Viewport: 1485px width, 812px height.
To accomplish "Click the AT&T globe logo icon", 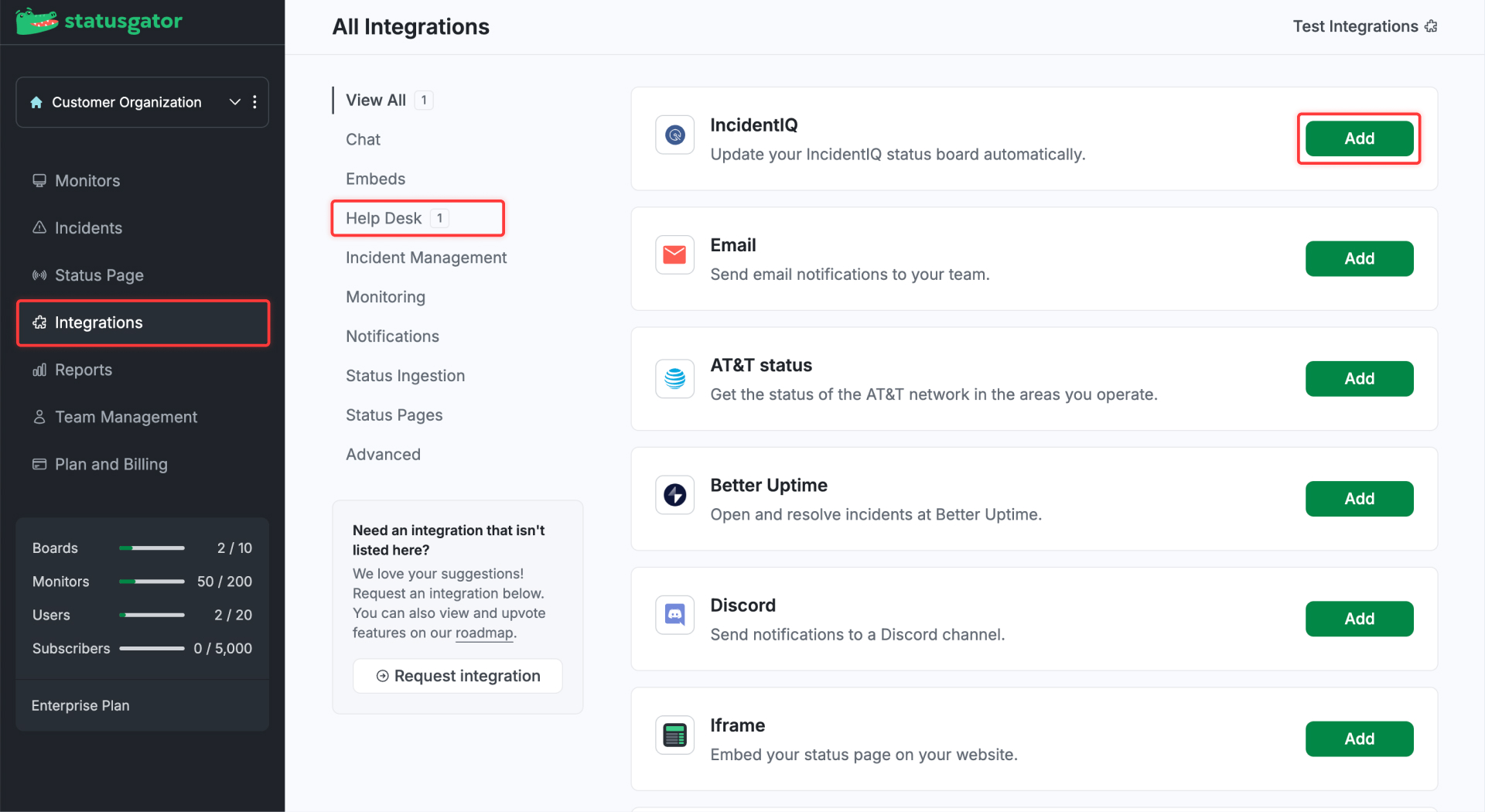I will coord(674,379).
